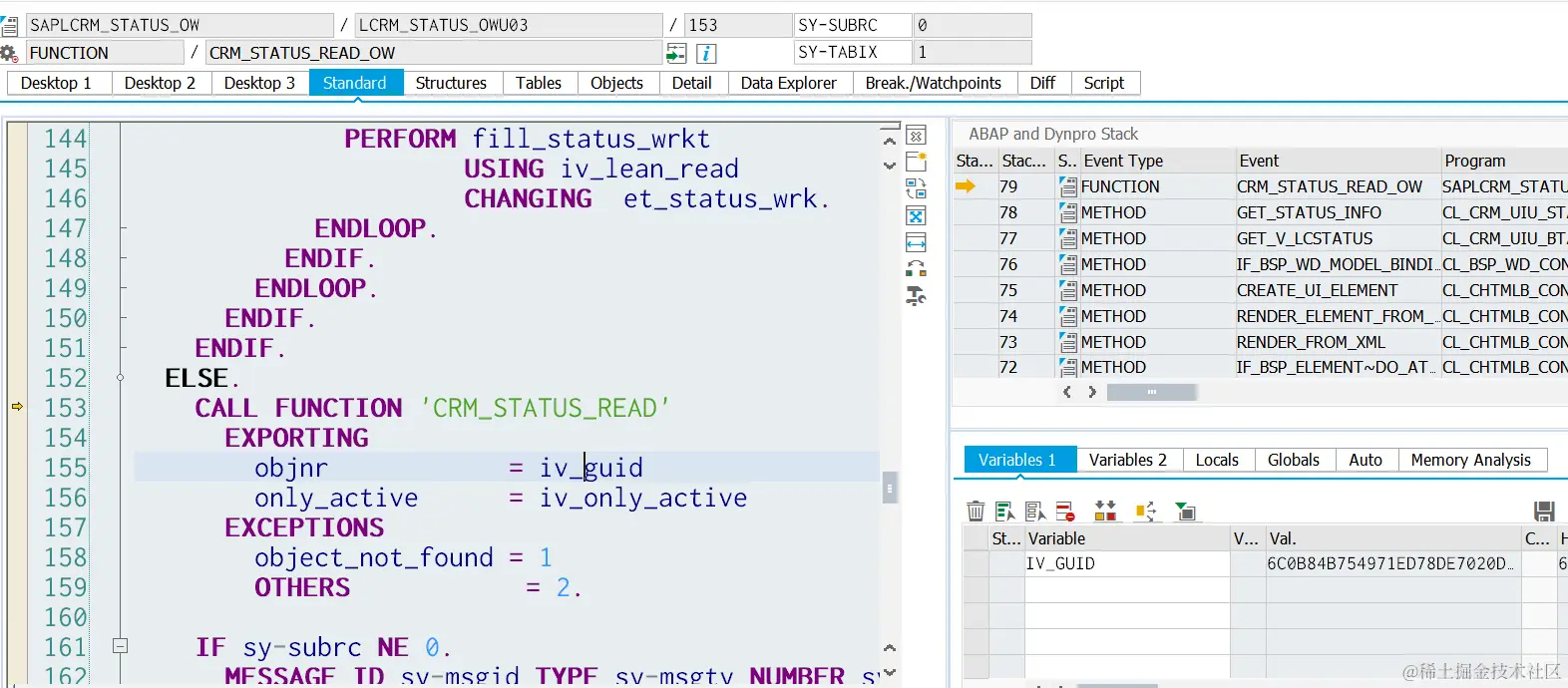Switch to the Desktop 1 tab
Image resolution: width=1568 pixels, height=688 pixels.
click(56, 83)
